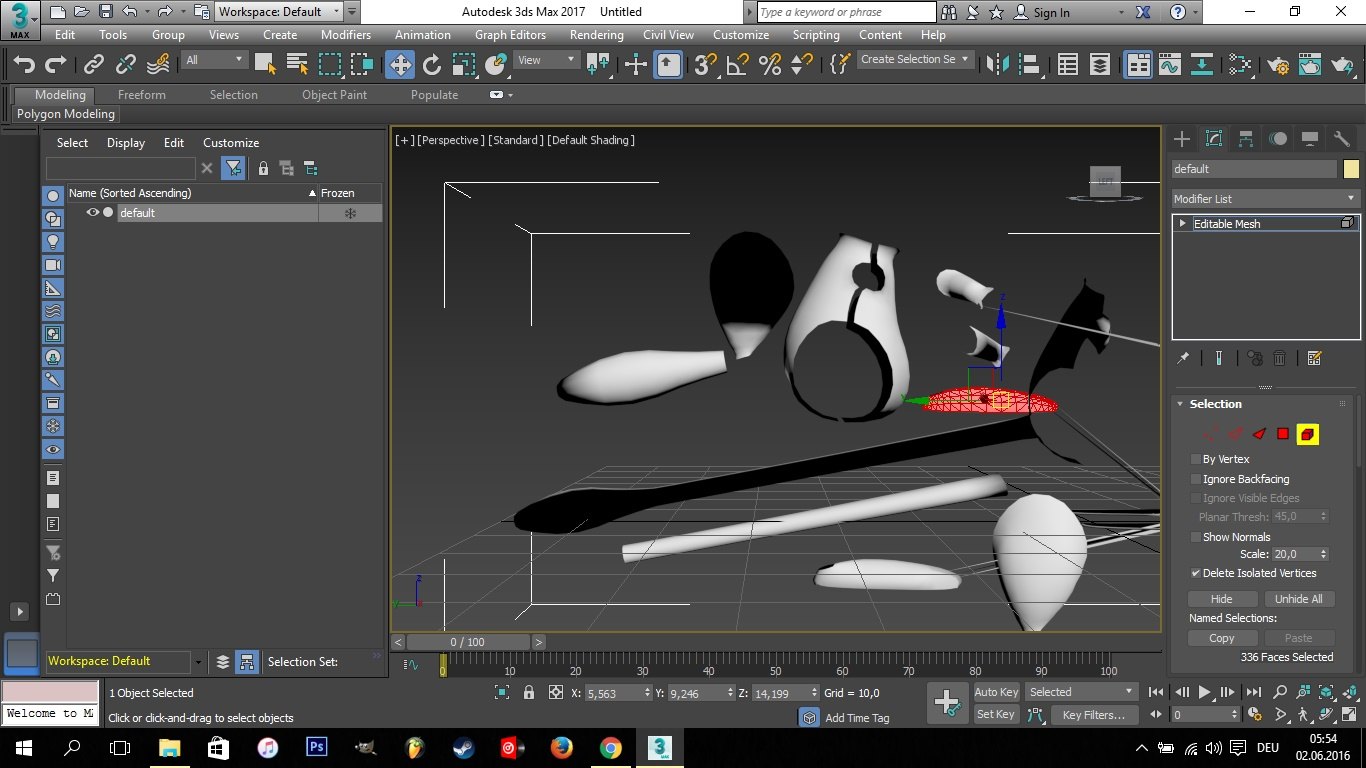Open the Motion command panel
Screen dimensions: 1366x768
click(1278, 139)
